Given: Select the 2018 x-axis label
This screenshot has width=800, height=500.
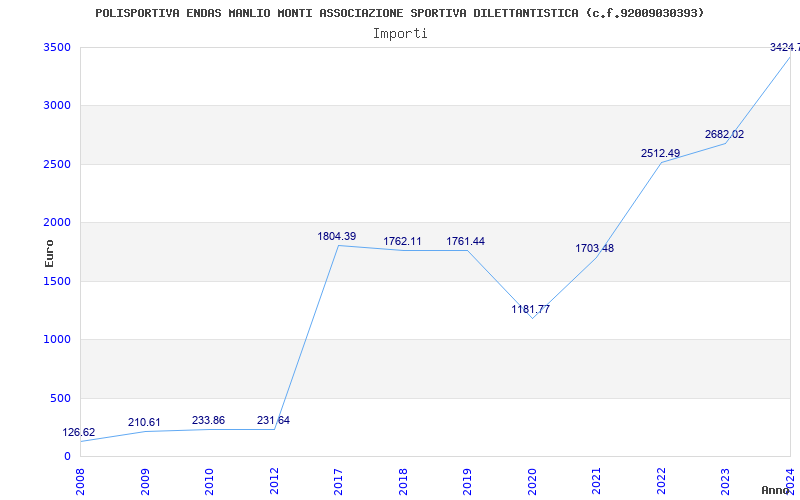Looking at the screenshot, I should (x=403, y=481).
